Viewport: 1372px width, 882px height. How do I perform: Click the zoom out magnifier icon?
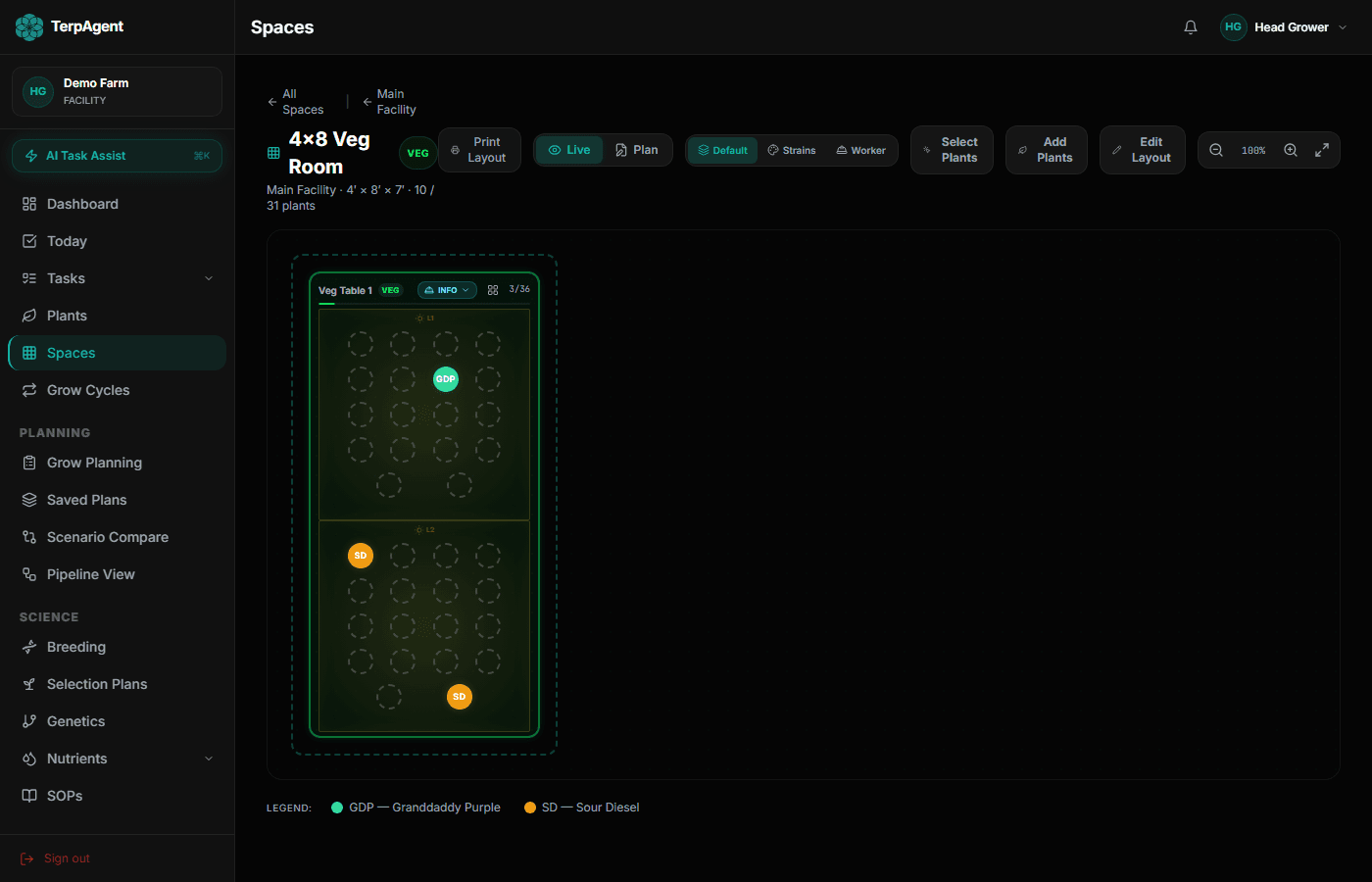coord(1215,149)
